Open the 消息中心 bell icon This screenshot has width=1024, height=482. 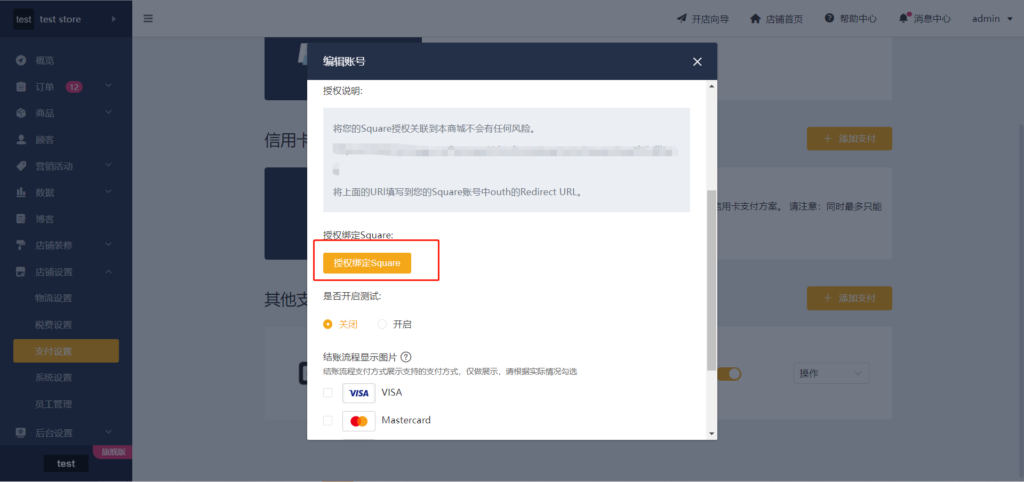point(904,18)
